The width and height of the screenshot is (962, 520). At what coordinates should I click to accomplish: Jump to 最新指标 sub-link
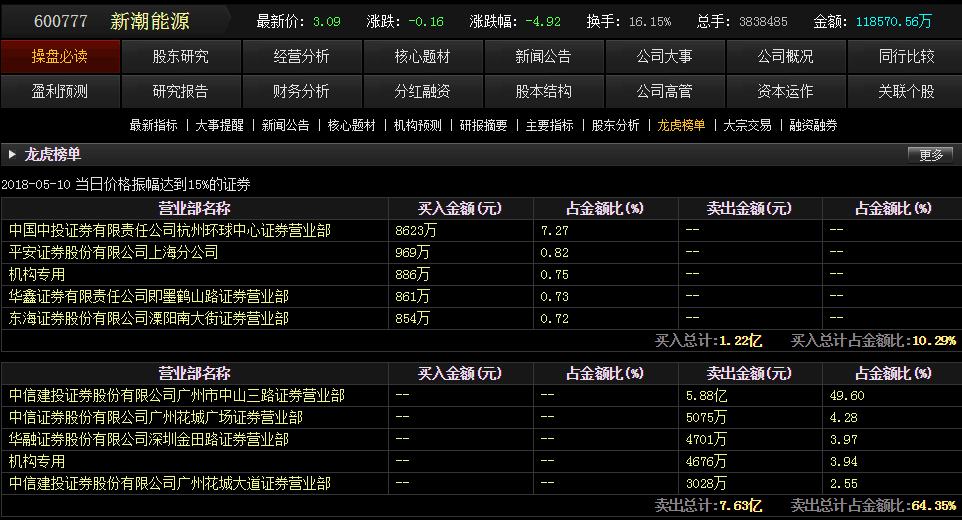tap(153, 126)
